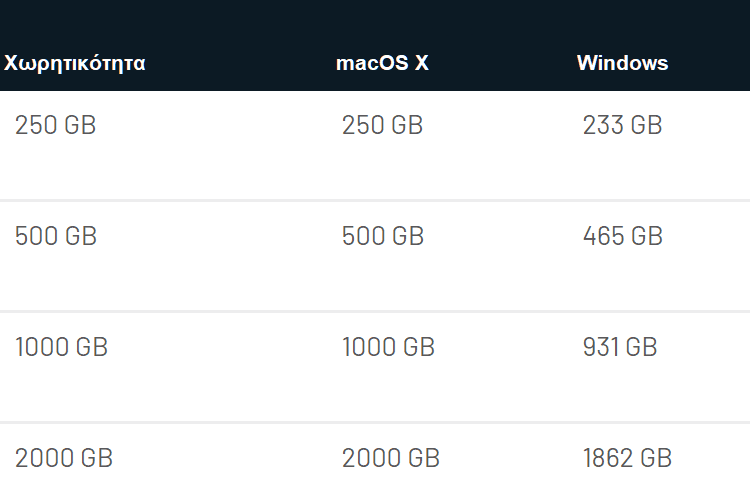Click the macOS X column header
Viewport: 750px width, 500px height.
(382, 63)
